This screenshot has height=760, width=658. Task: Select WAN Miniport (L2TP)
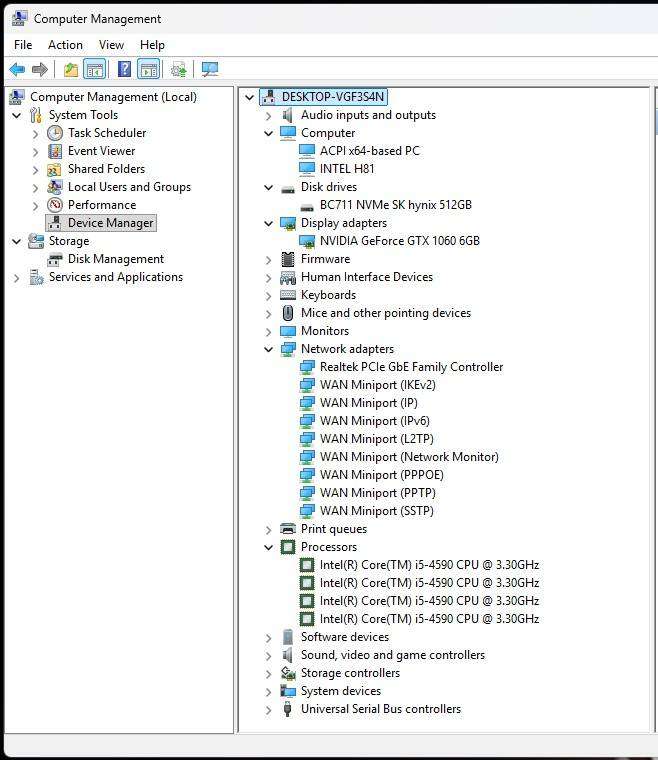pyautogui.click(x=376, y=439)
